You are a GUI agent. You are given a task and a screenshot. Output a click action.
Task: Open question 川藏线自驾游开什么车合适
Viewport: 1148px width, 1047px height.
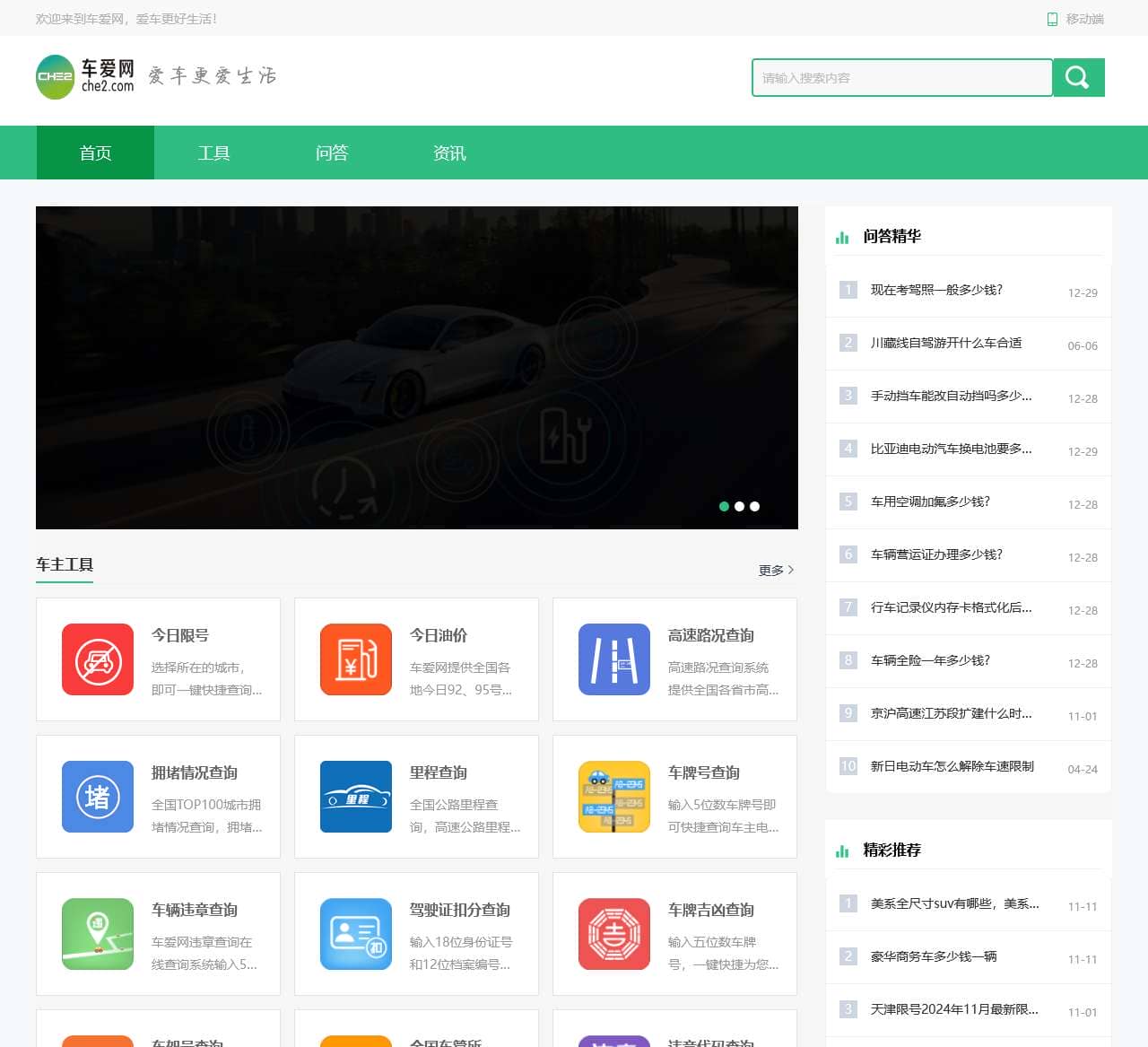pyautogui.click(x=946, y=343)
